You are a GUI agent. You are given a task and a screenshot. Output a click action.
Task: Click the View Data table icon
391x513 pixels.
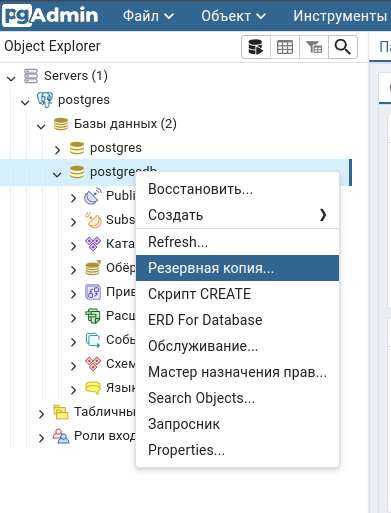pos(285,47)
